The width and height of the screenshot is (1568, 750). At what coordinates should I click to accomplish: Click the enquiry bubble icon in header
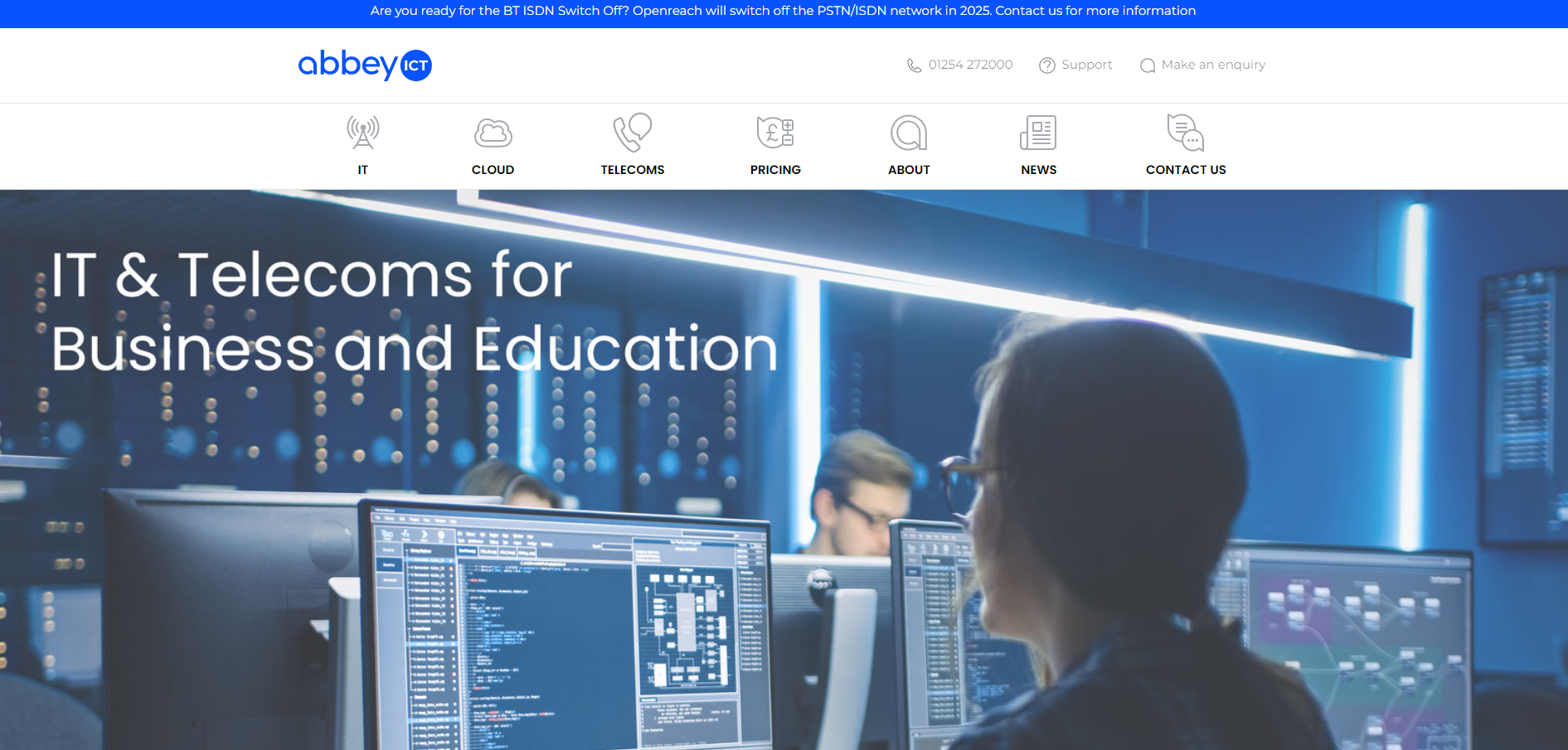(x=1148, y=65)
